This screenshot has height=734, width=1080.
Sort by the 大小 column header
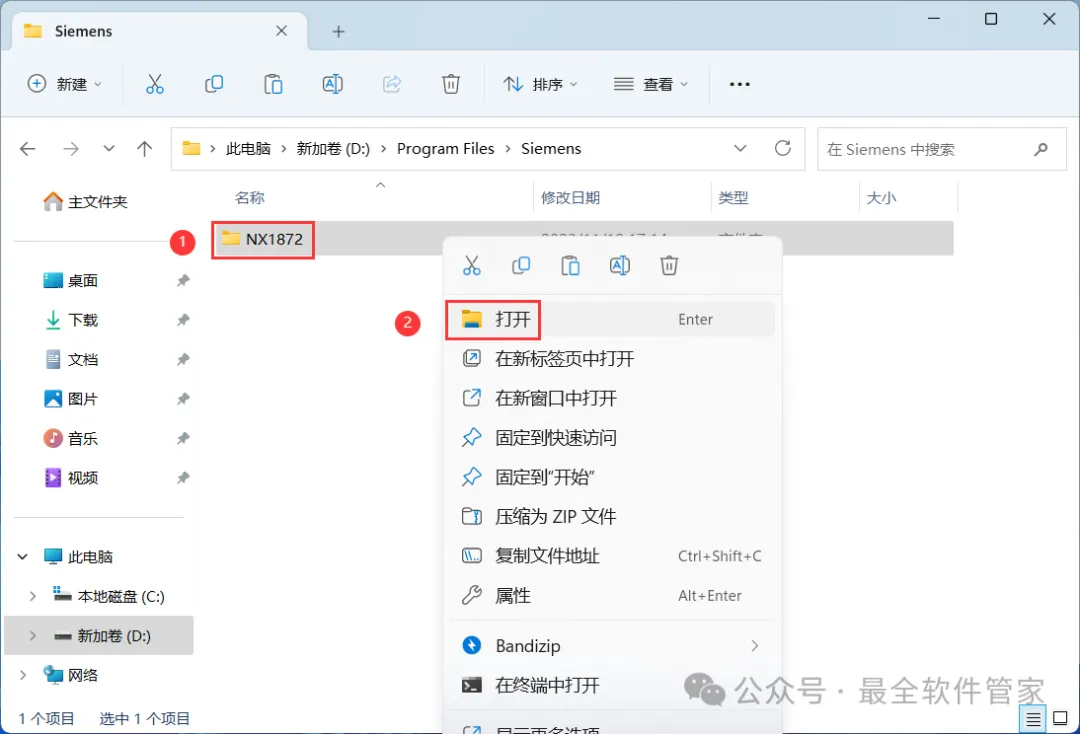(881, 198)
